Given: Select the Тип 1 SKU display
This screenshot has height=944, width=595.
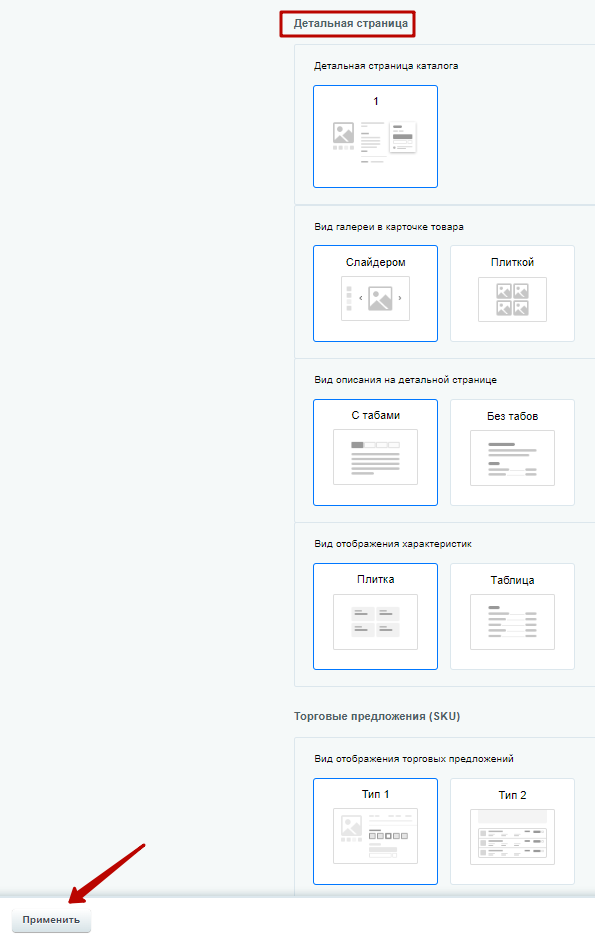Looking at the screenshot, I should (375, 831).
